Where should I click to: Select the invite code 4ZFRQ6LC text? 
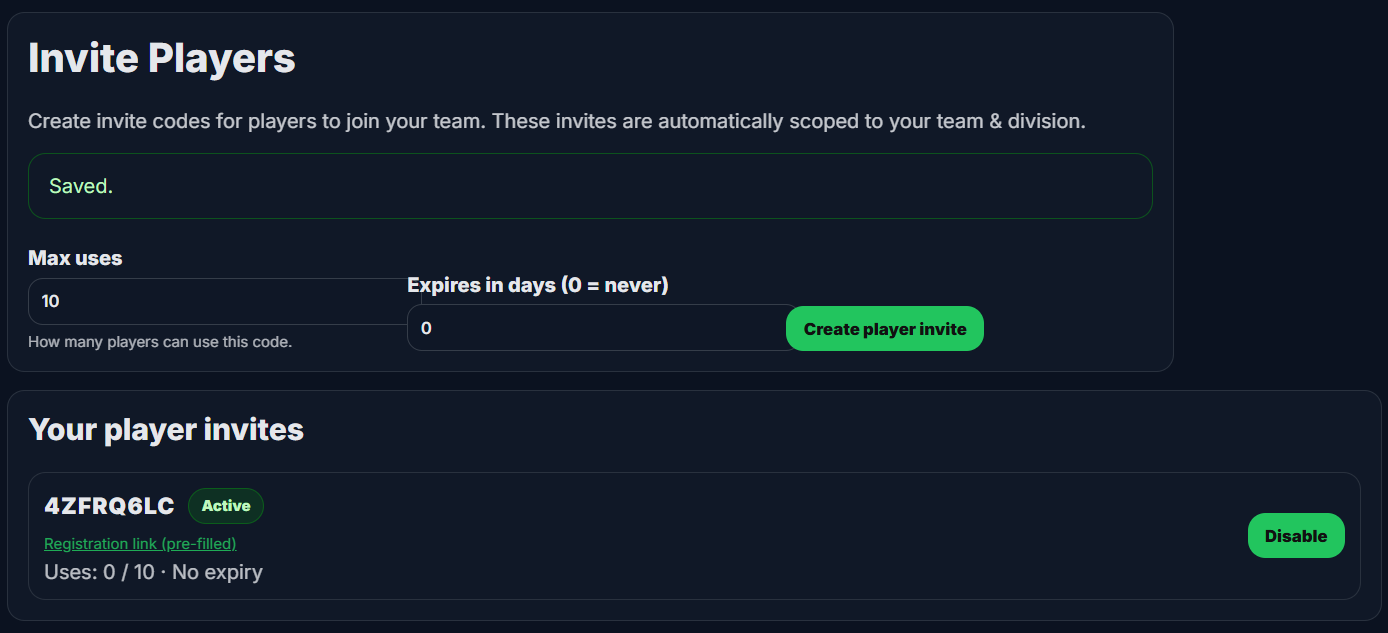109,506
